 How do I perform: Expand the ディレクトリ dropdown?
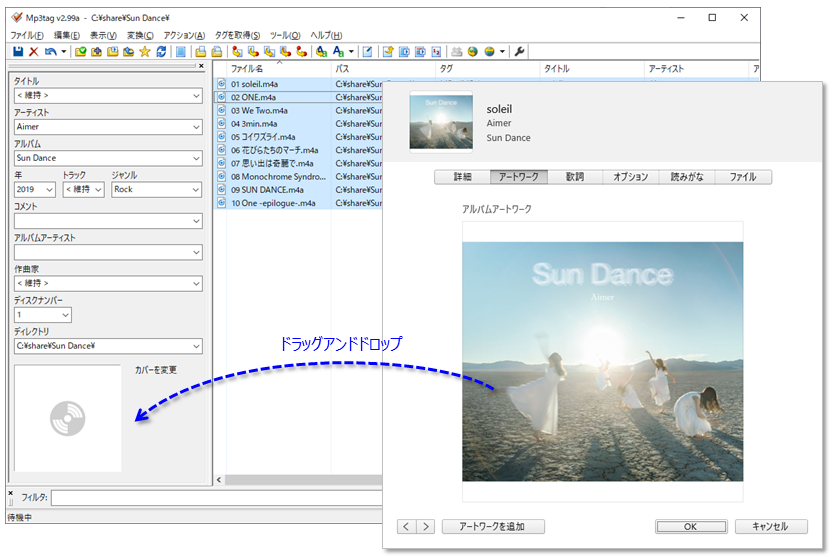[x=196, y=347]
